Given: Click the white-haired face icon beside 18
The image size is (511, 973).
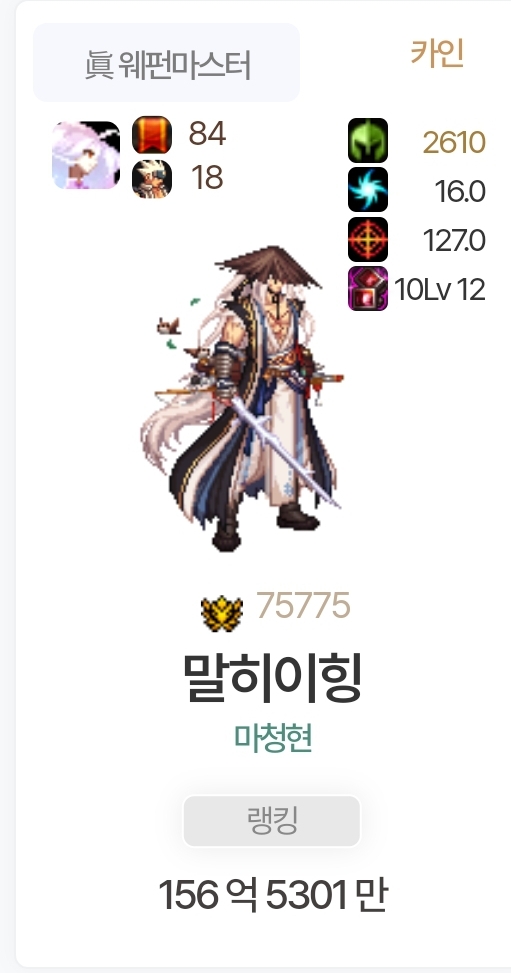Looking at the screenshot, I should tap(152, 179).
